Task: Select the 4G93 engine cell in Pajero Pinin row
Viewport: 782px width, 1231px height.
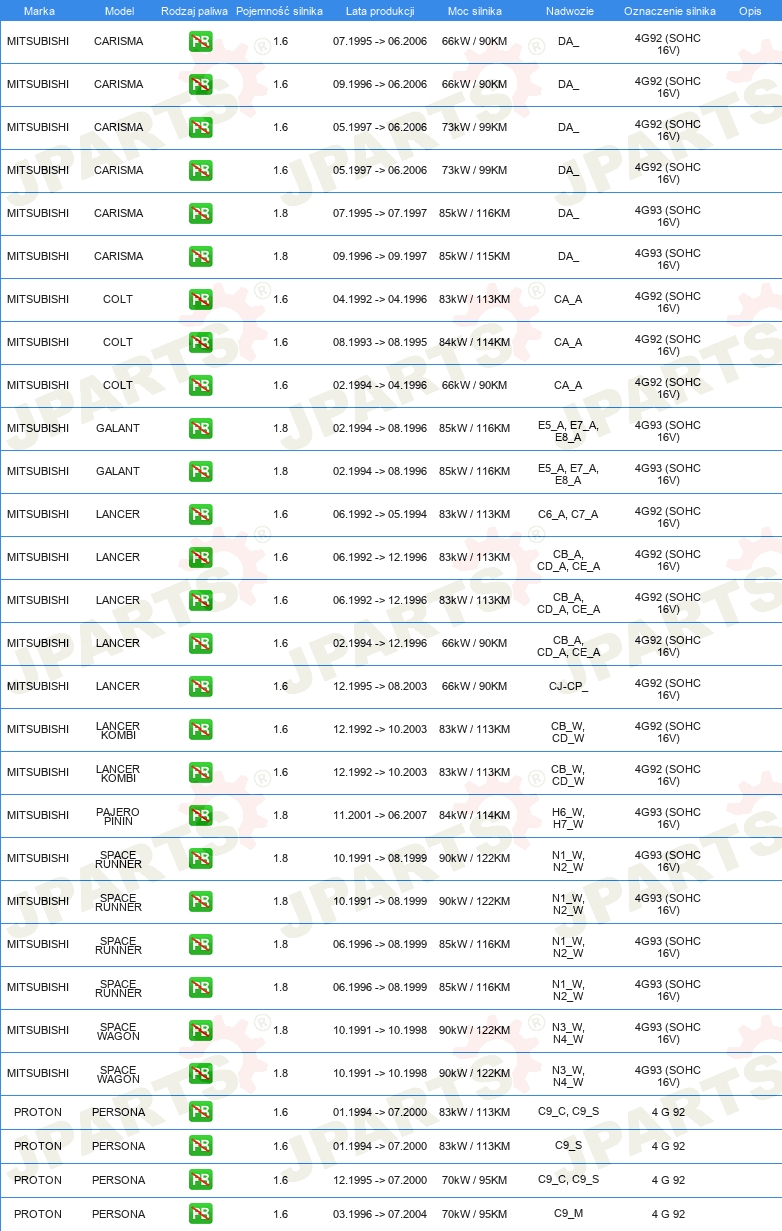Action: pos(668,820)
